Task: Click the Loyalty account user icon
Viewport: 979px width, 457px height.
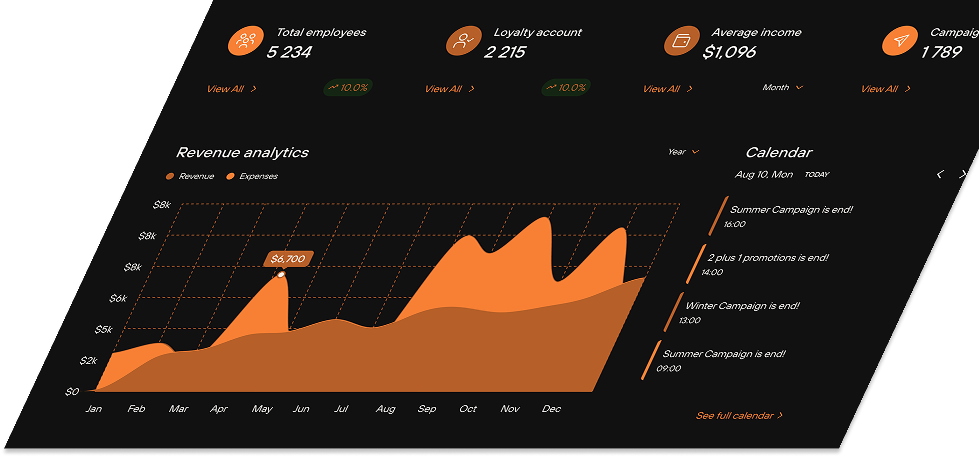Action: pyautogui.click(x=462, y=42)
